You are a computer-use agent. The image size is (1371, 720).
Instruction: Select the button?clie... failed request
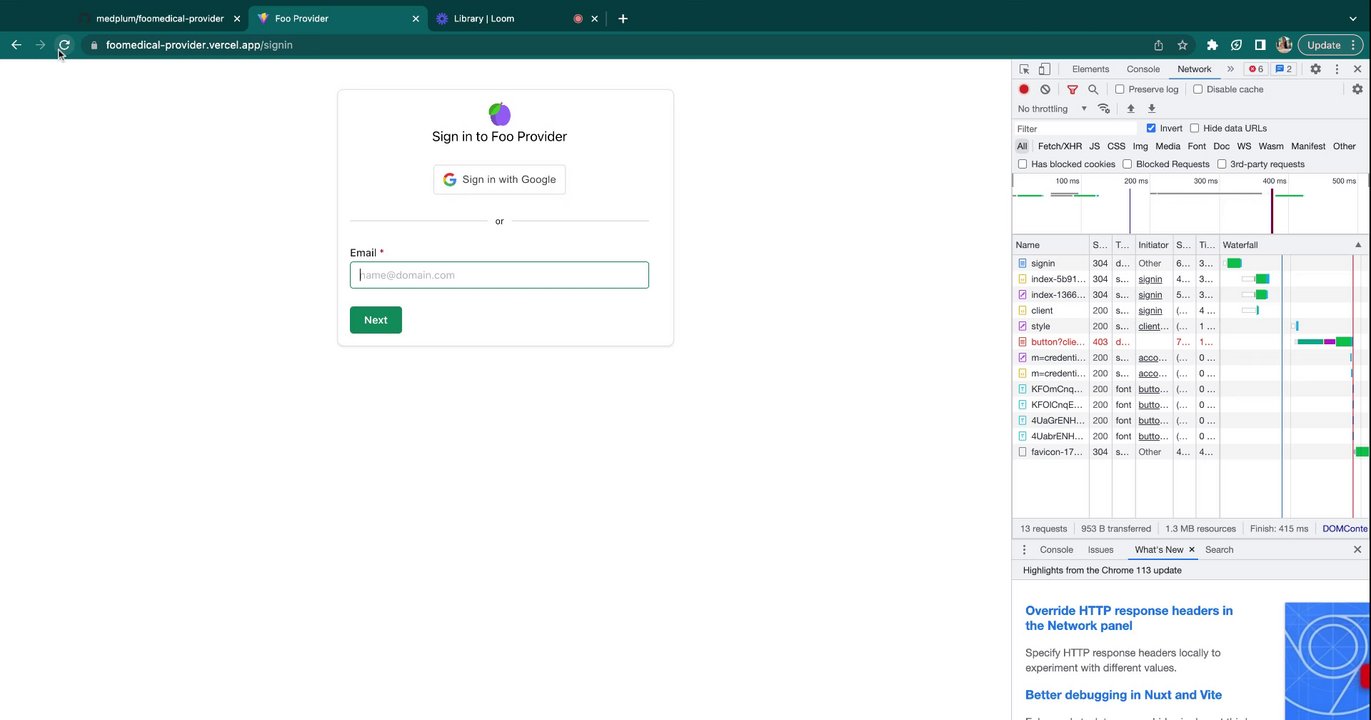(x=1057, y=342)
